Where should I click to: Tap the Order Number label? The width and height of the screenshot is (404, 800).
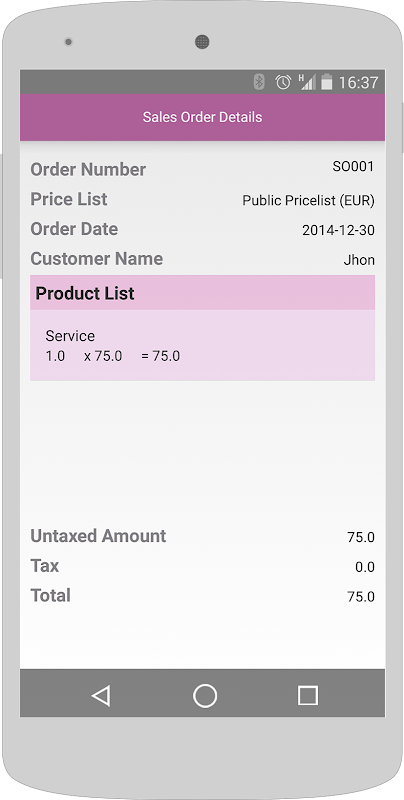(x=88, y=169)
